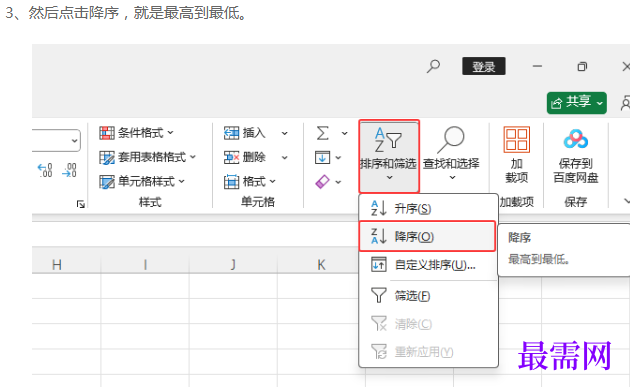
Task: Choose 降序(O) descending sort
Action: click(428, 236)
